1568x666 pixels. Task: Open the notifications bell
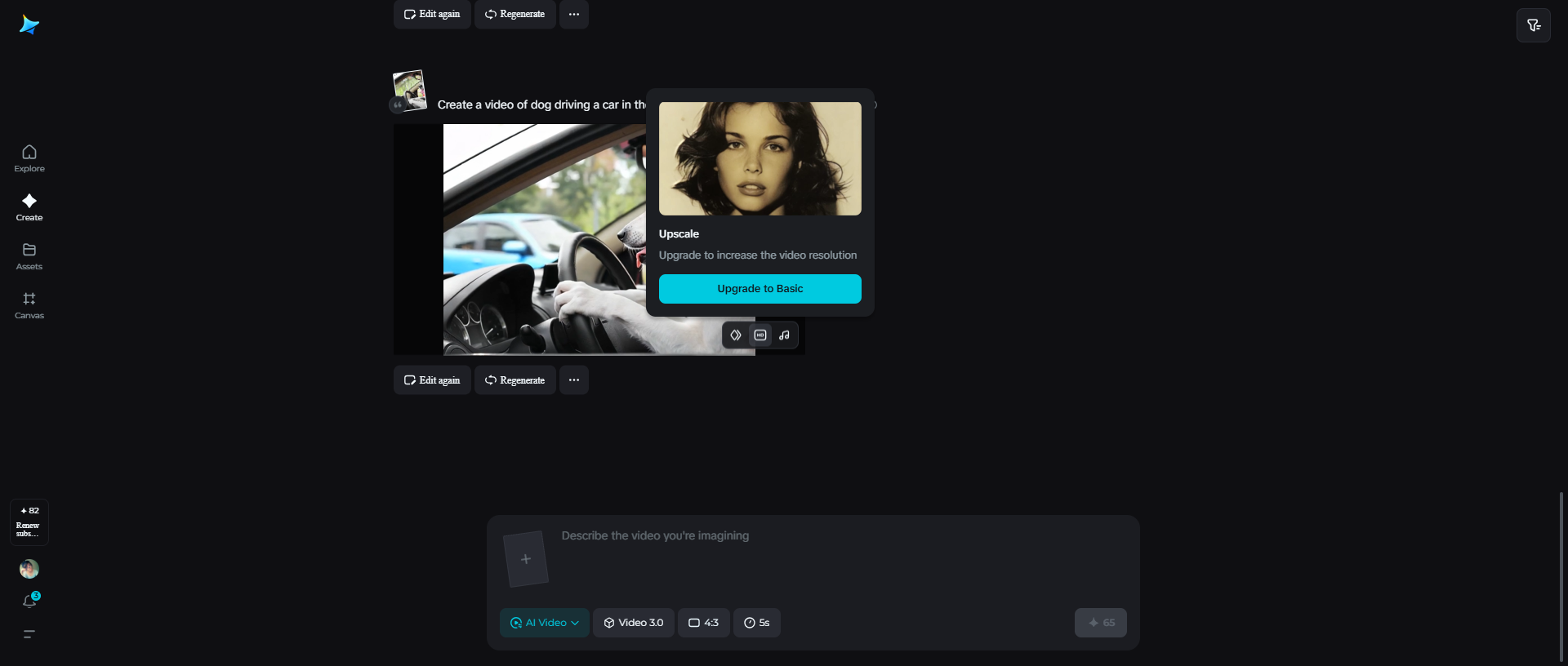(x=29, y=601)
